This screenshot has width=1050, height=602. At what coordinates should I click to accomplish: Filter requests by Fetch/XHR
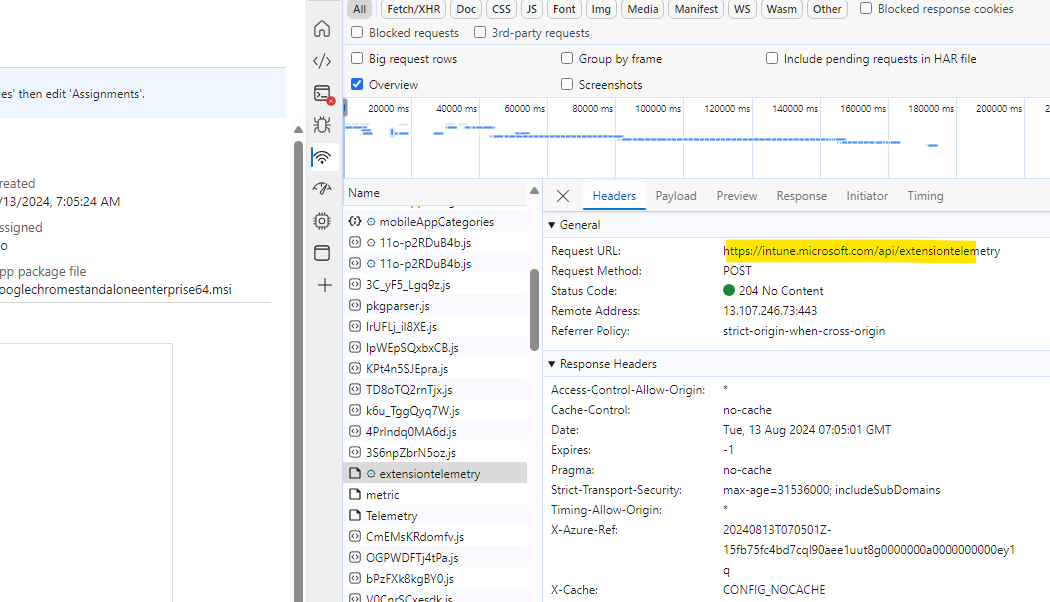pyautogui.click(x=413, y=9)
